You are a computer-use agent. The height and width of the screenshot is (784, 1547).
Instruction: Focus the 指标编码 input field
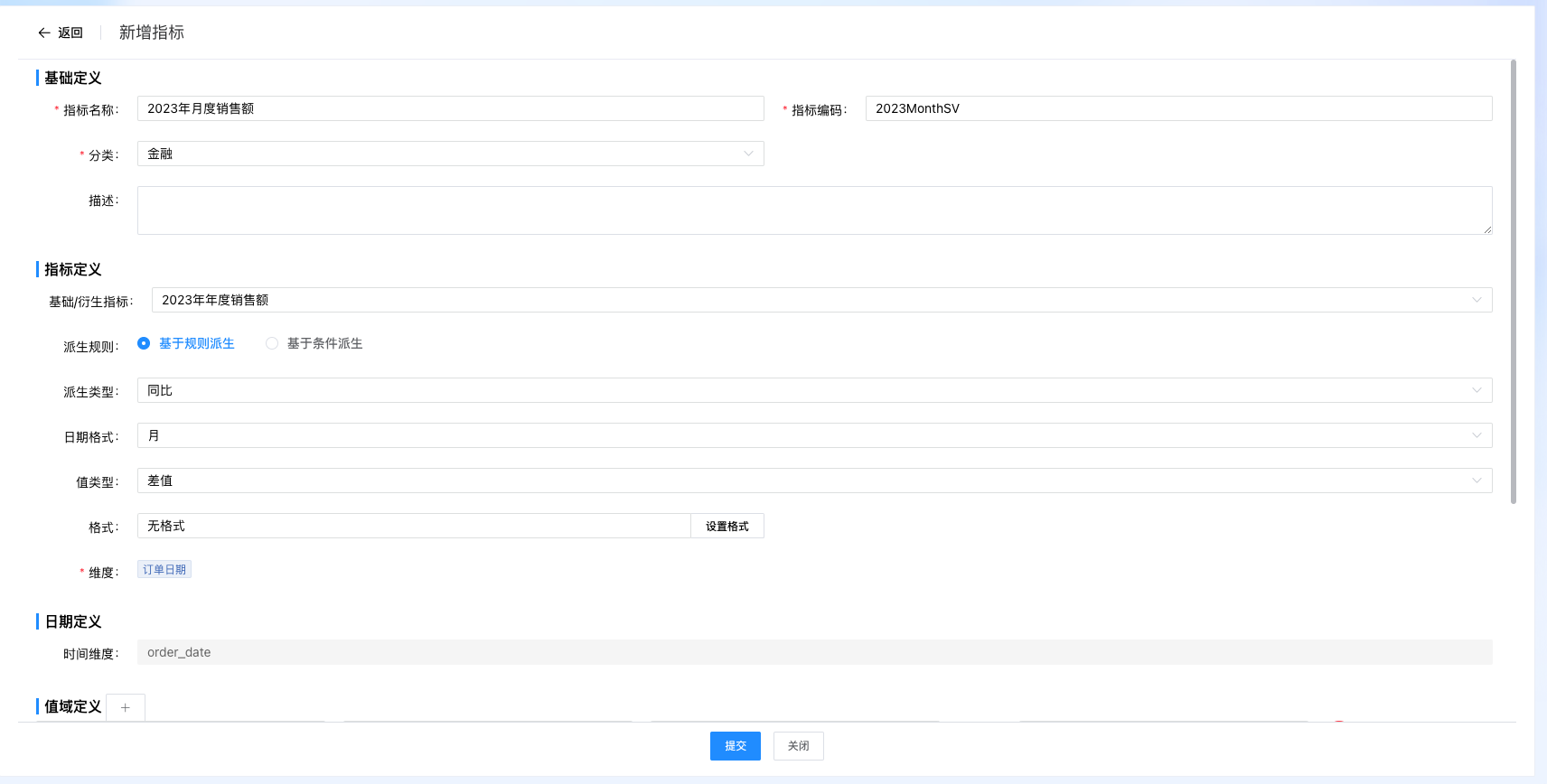click(1179, 108)
